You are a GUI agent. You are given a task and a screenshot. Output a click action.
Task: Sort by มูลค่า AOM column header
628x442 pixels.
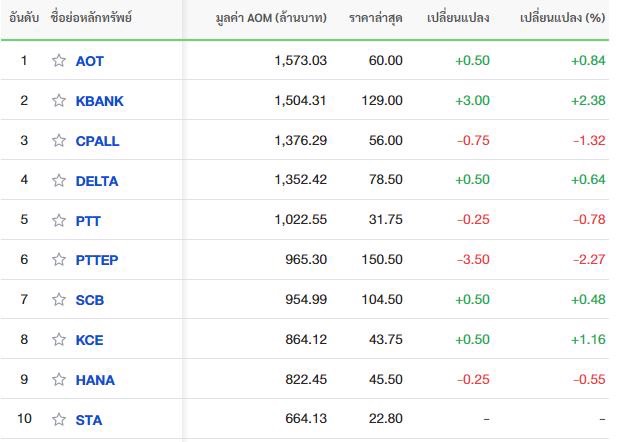271,18
